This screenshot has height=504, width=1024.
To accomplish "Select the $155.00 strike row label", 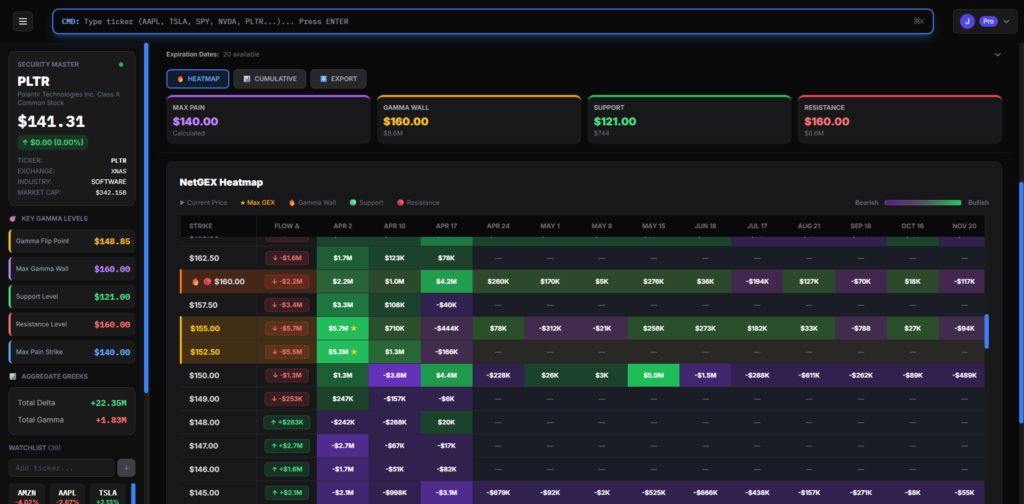I will pyautogui.click(x=205, y=328).
